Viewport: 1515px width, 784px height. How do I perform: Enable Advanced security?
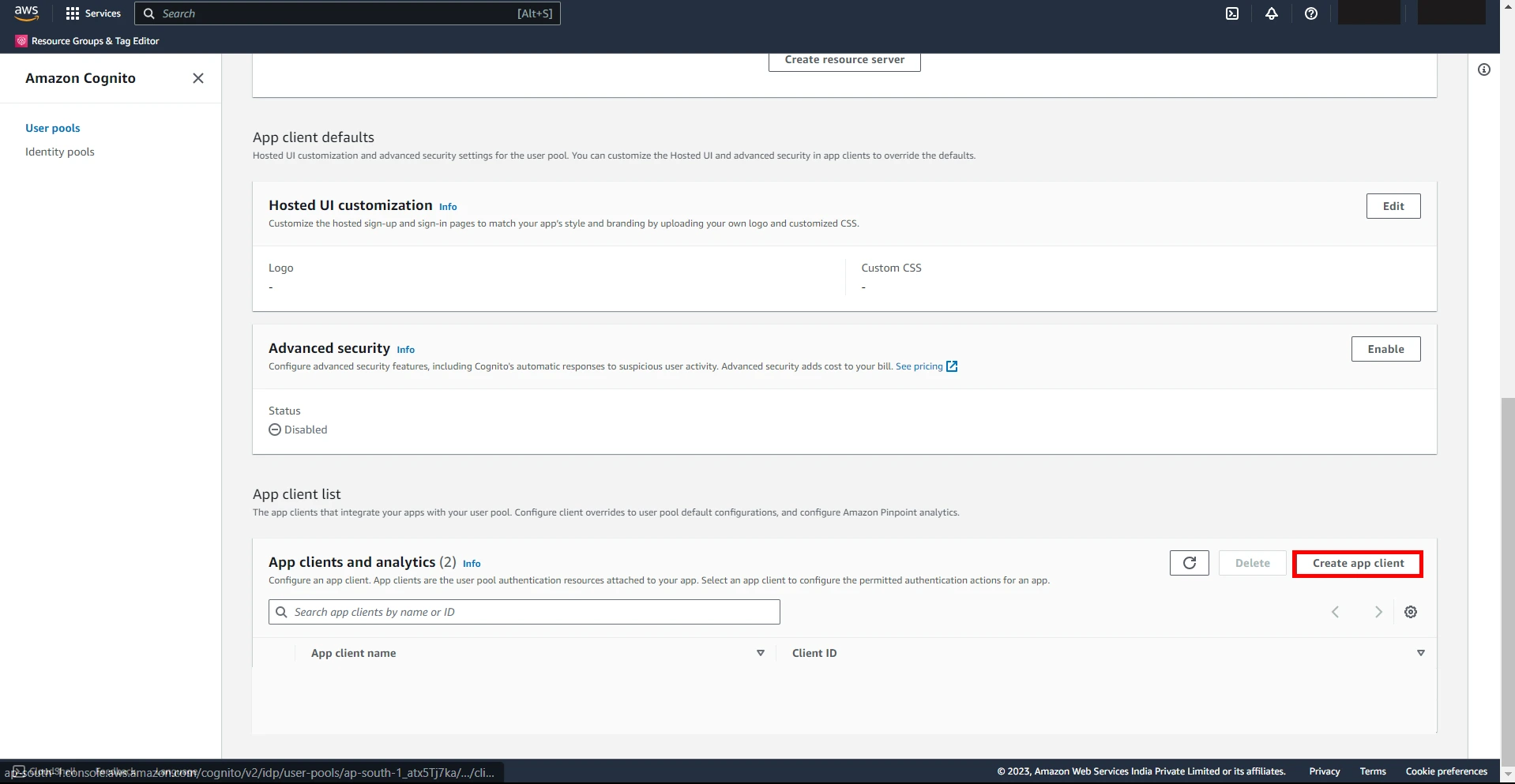[1385, 349]
